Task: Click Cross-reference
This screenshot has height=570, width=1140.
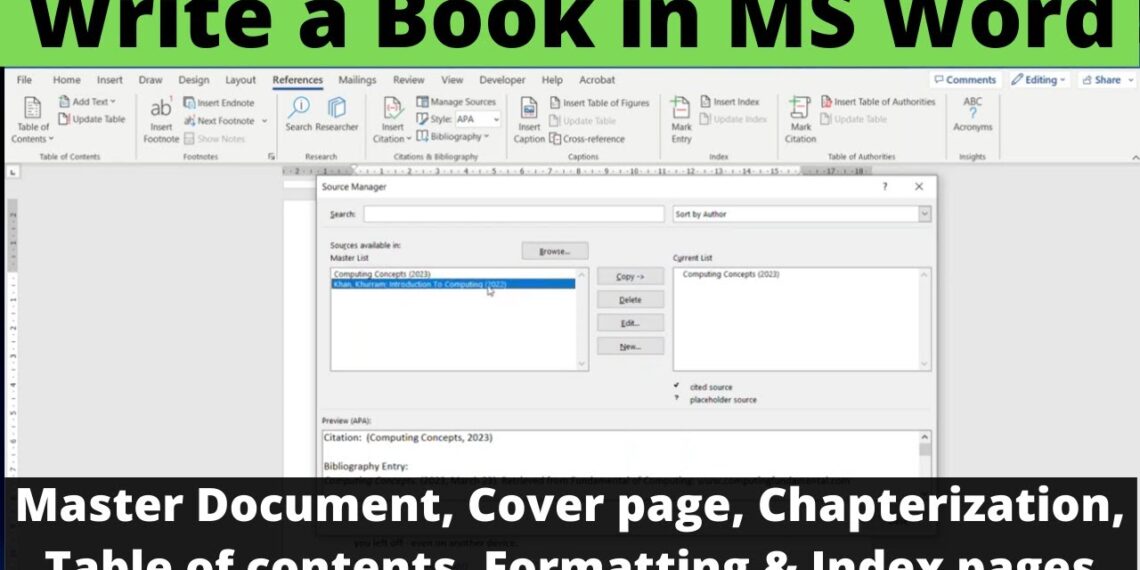Action: tap(587, 138)
